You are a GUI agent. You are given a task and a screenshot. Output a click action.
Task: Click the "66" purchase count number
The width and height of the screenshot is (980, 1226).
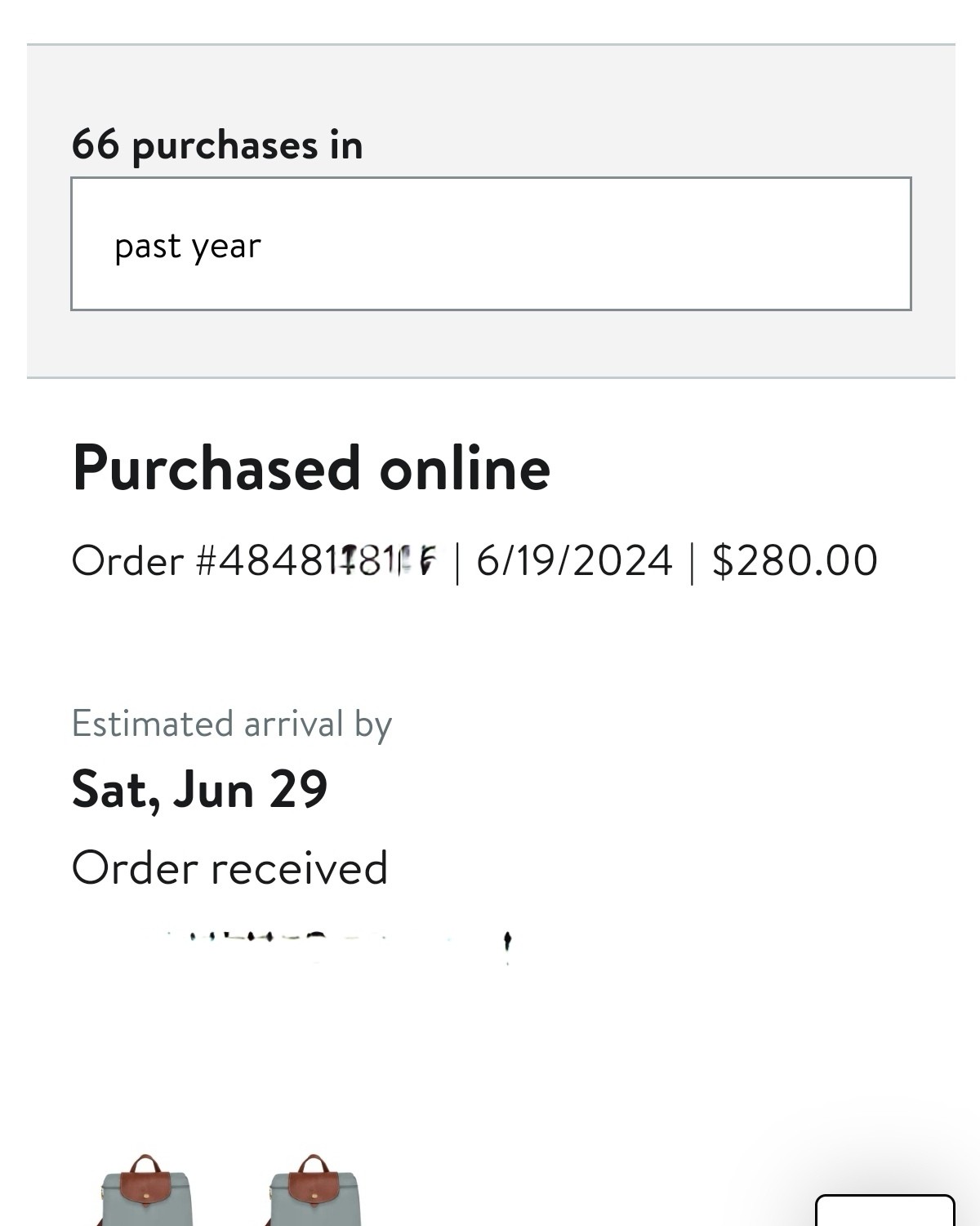[96, 144]
